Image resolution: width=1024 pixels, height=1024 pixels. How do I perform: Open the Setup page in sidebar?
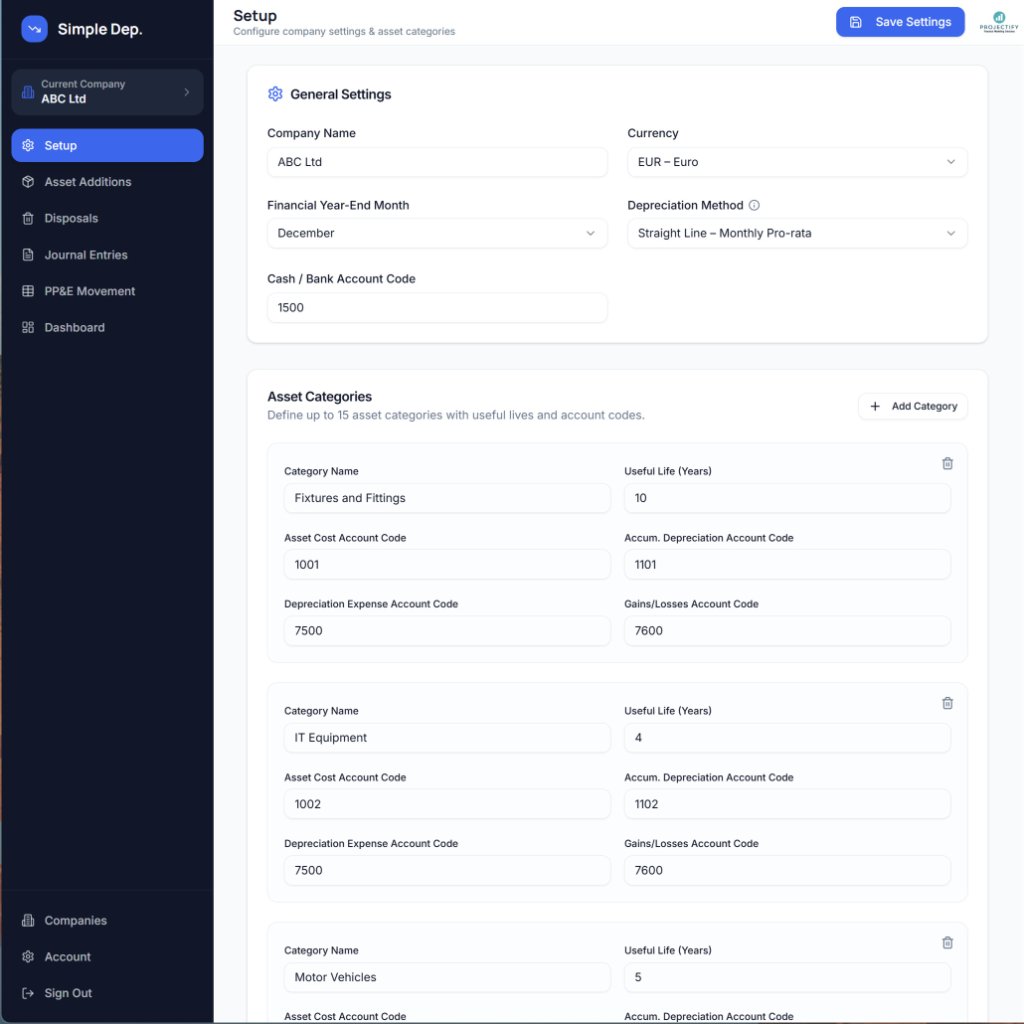point(108,145)
